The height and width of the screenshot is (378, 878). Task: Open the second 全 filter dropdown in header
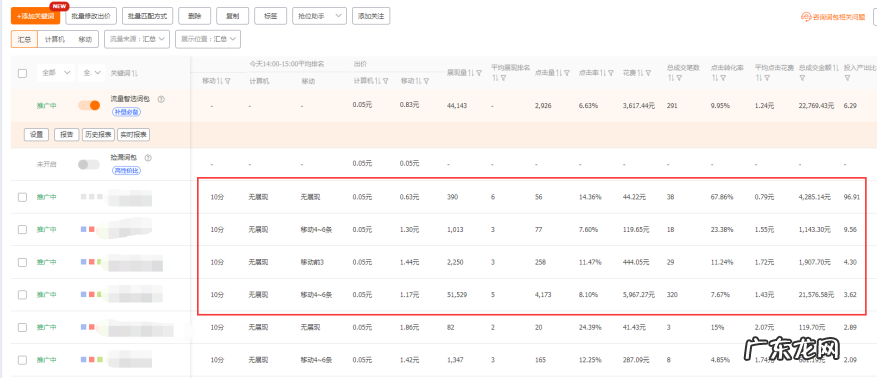[91, 73]
